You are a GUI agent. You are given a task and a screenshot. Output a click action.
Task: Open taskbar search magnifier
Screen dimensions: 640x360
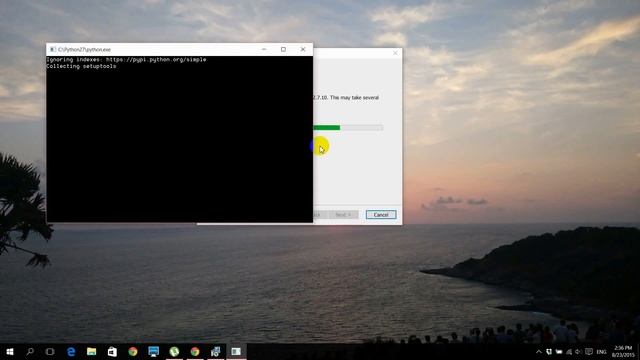point(30,351)
